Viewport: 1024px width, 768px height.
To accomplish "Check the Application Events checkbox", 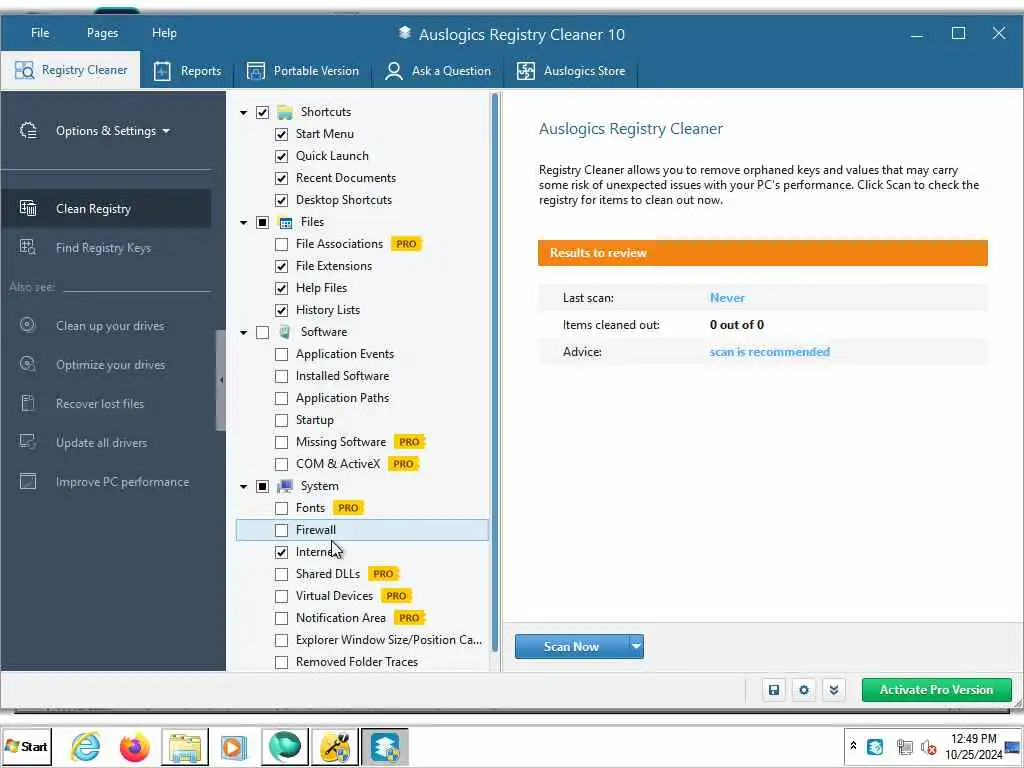I will (281, 355).
